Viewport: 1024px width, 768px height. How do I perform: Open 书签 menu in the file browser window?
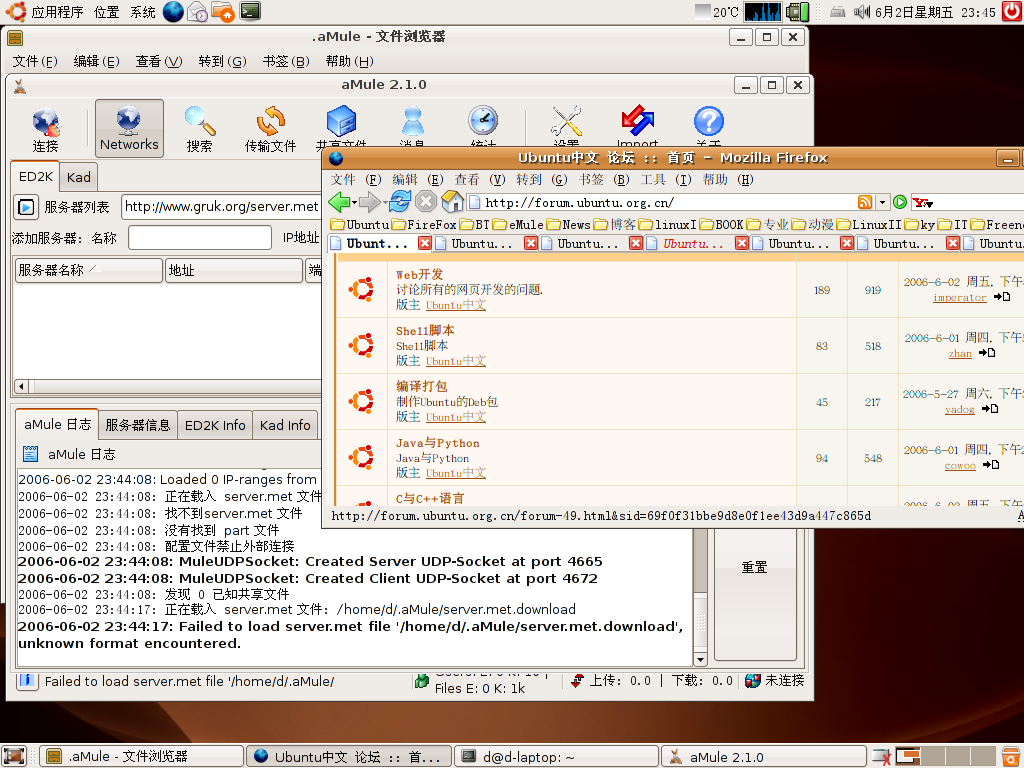(x=285, y=61)
